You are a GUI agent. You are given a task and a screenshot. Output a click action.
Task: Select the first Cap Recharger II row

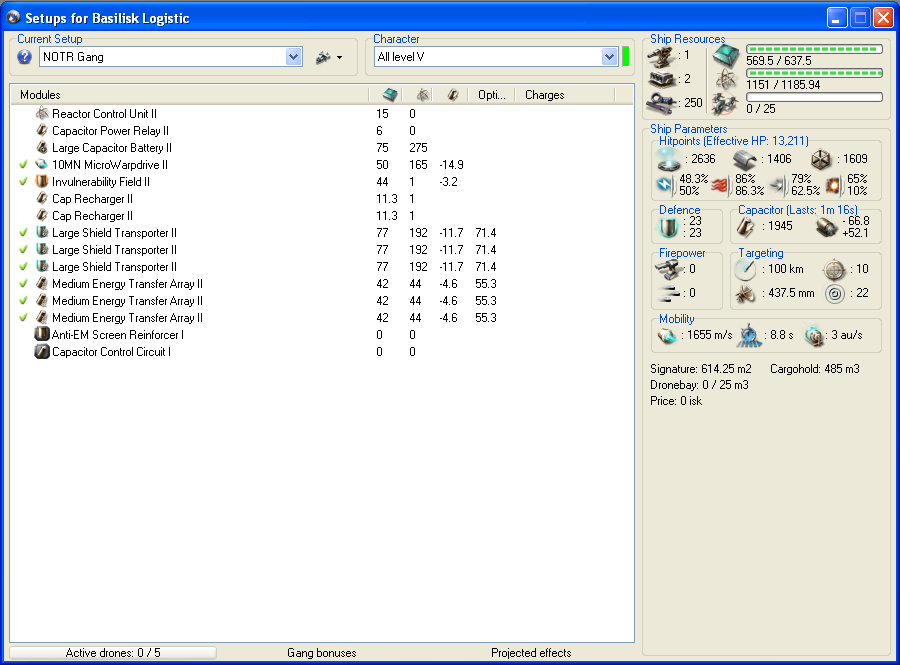pyautogui.click(x=322, y=199)
